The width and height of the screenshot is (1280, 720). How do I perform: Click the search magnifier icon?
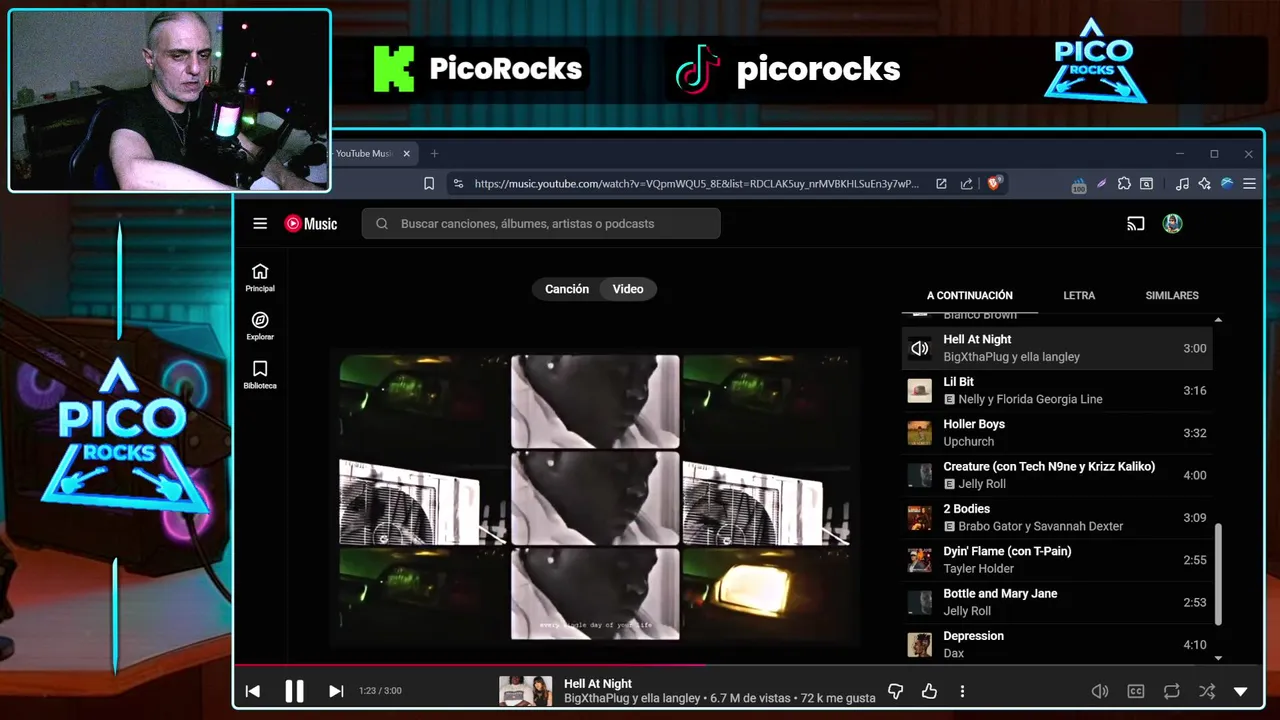point(381,224)
